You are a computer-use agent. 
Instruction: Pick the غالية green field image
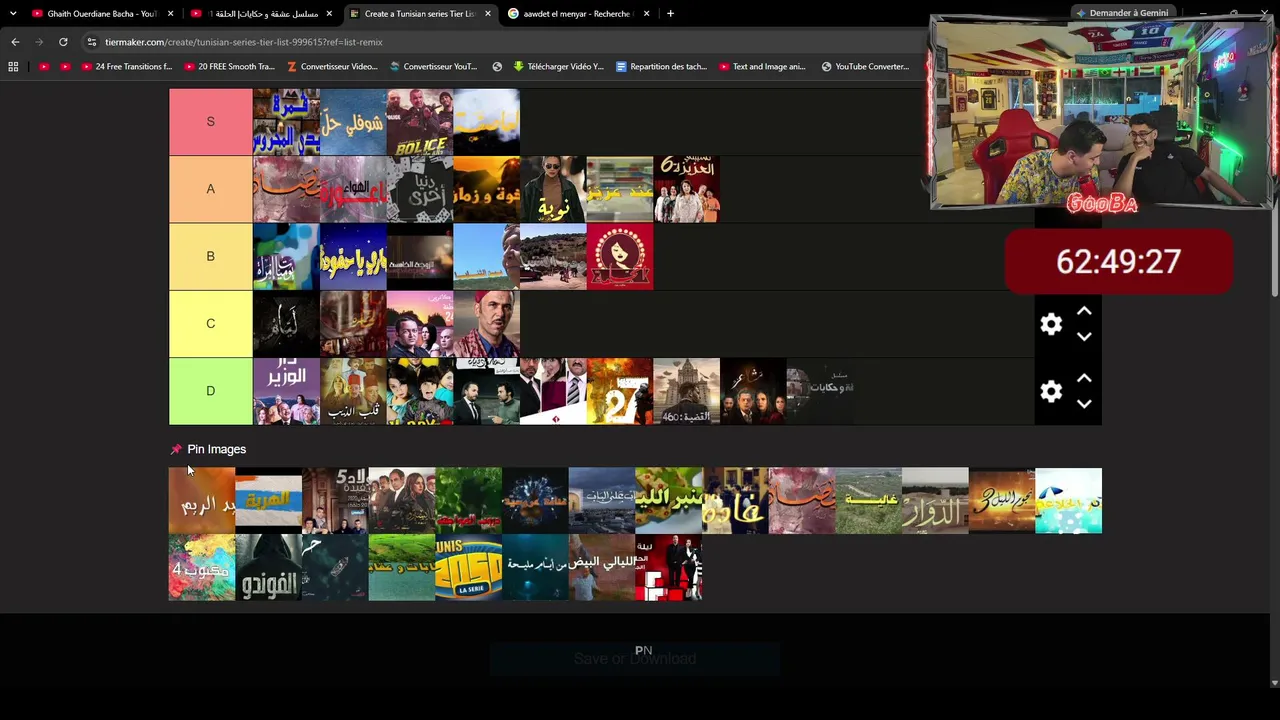pos(868,500)
